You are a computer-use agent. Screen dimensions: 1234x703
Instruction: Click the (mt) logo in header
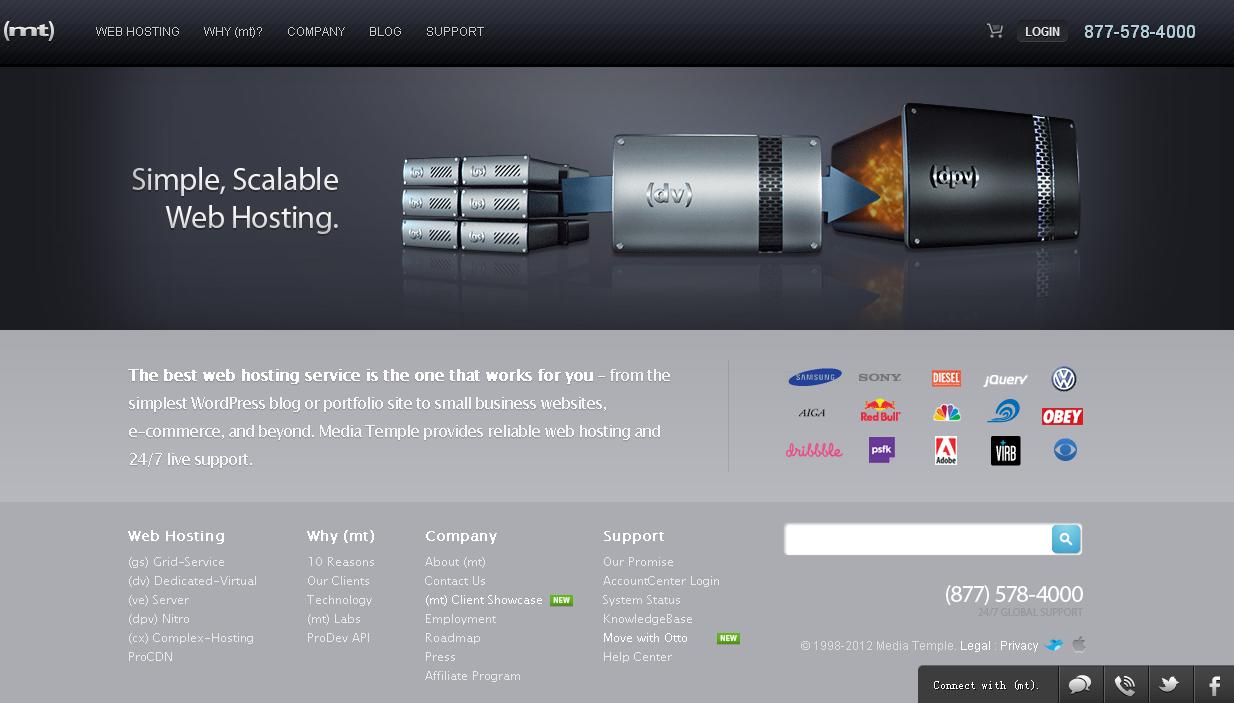(x=29, y=31)
